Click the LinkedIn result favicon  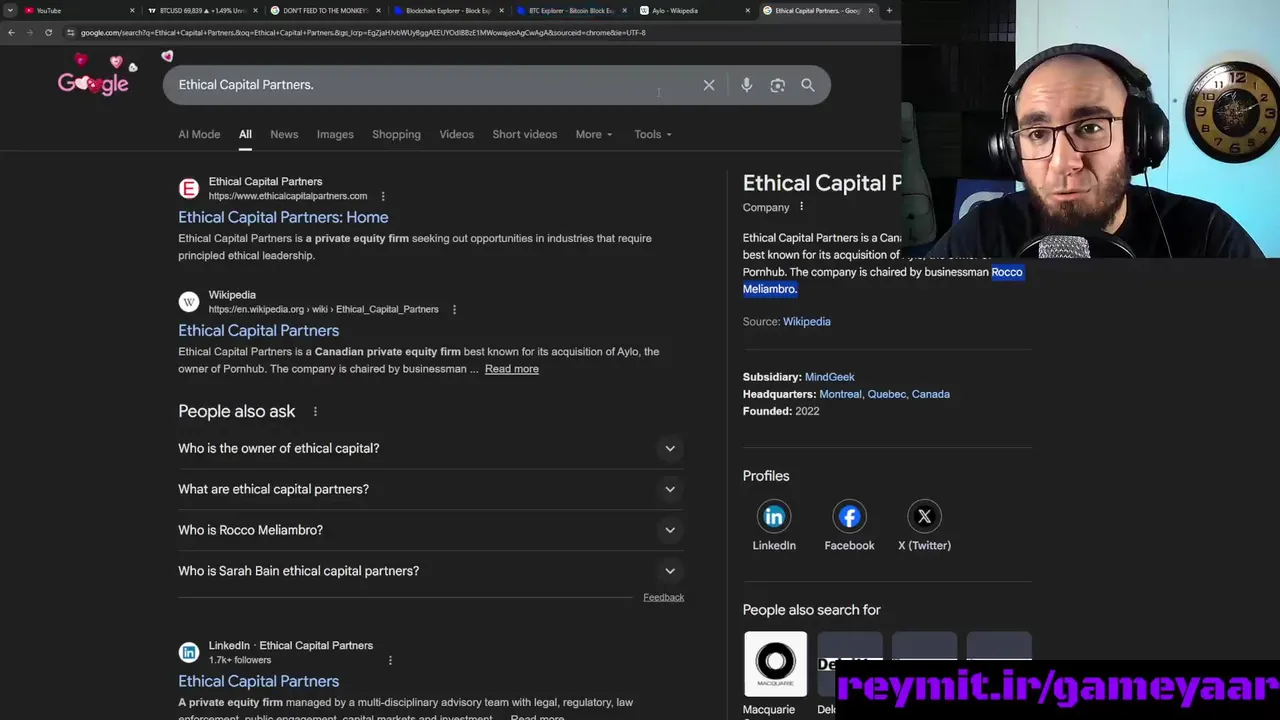coord(189,653)
